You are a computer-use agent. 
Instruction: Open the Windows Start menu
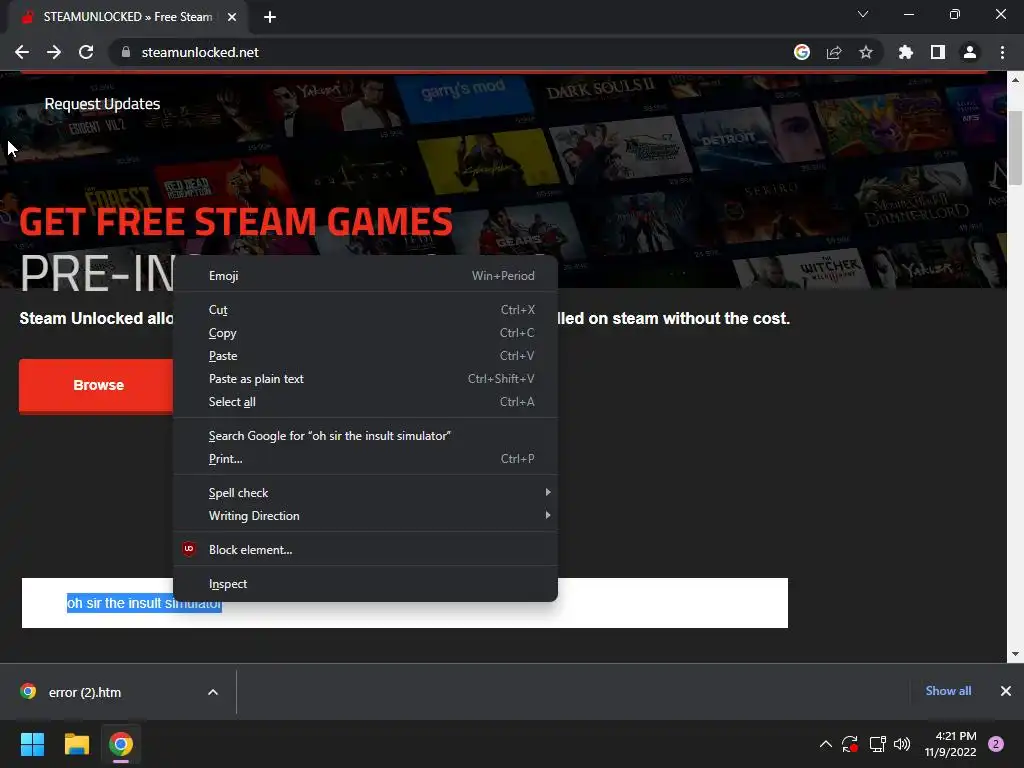32,744
